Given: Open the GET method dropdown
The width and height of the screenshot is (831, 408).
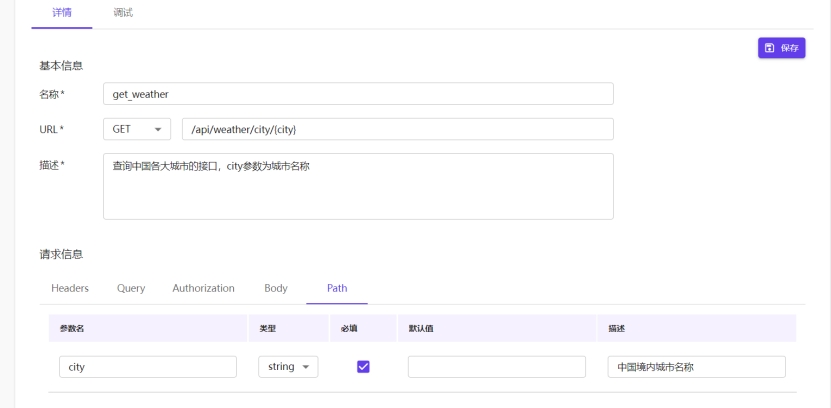Looking at the screenshot, I should (x=137, y=129).
